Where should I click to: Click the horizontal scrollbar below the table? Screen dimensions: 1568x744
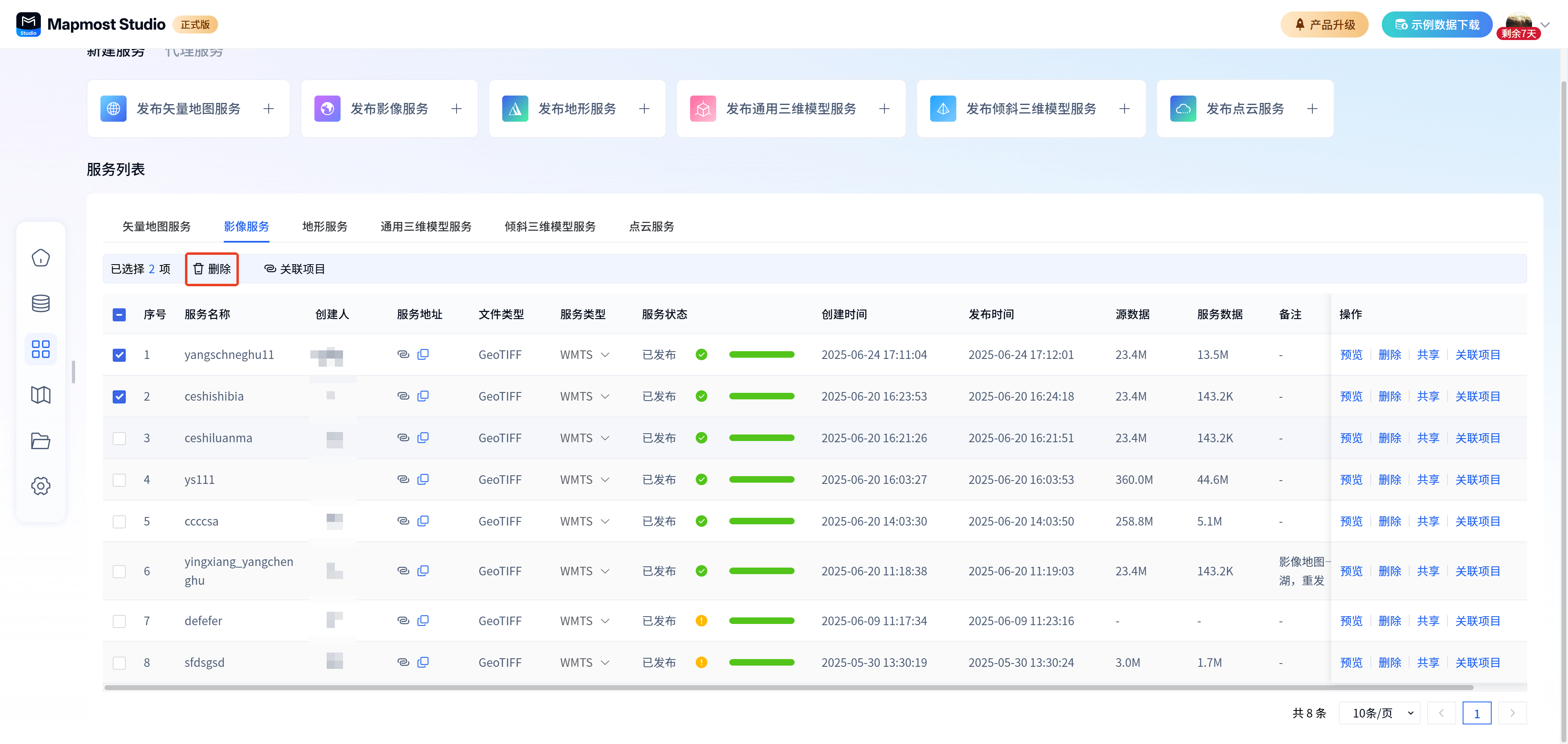[x=788, y=687]
